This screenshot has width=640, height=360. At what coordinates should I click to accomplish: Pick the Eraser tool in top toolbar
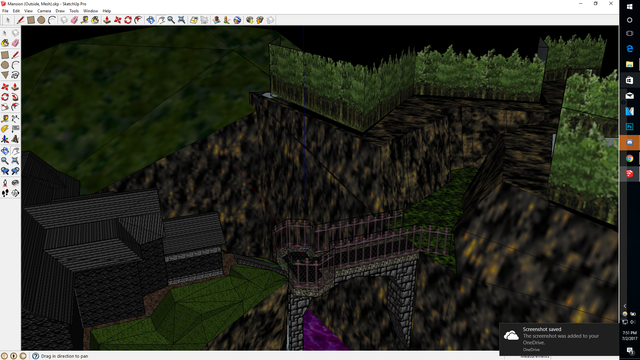coord(74,20)
